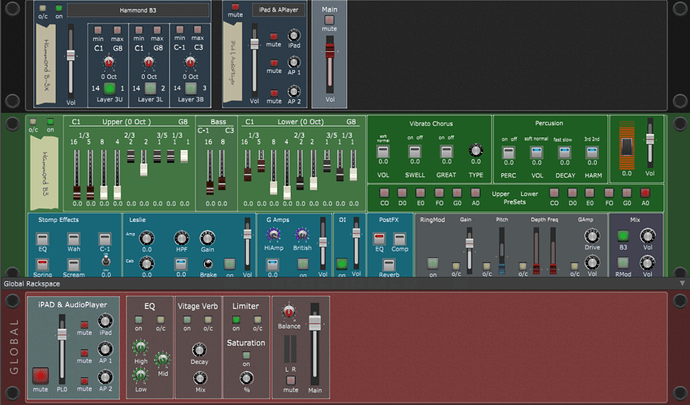
Task: Toggle the Hammond B3 on LED in top panel
Action: point(59,8)
